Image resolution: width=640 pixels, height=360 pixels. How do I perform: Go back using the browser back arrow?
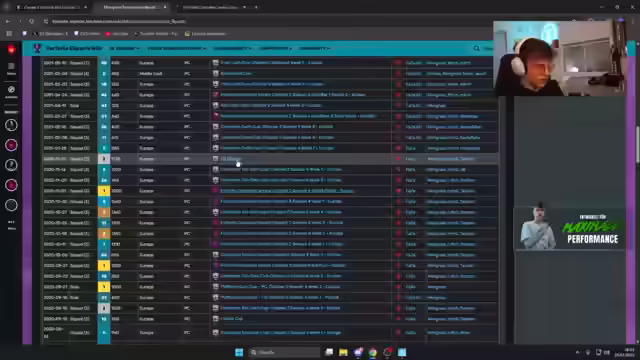coord(8,21)
